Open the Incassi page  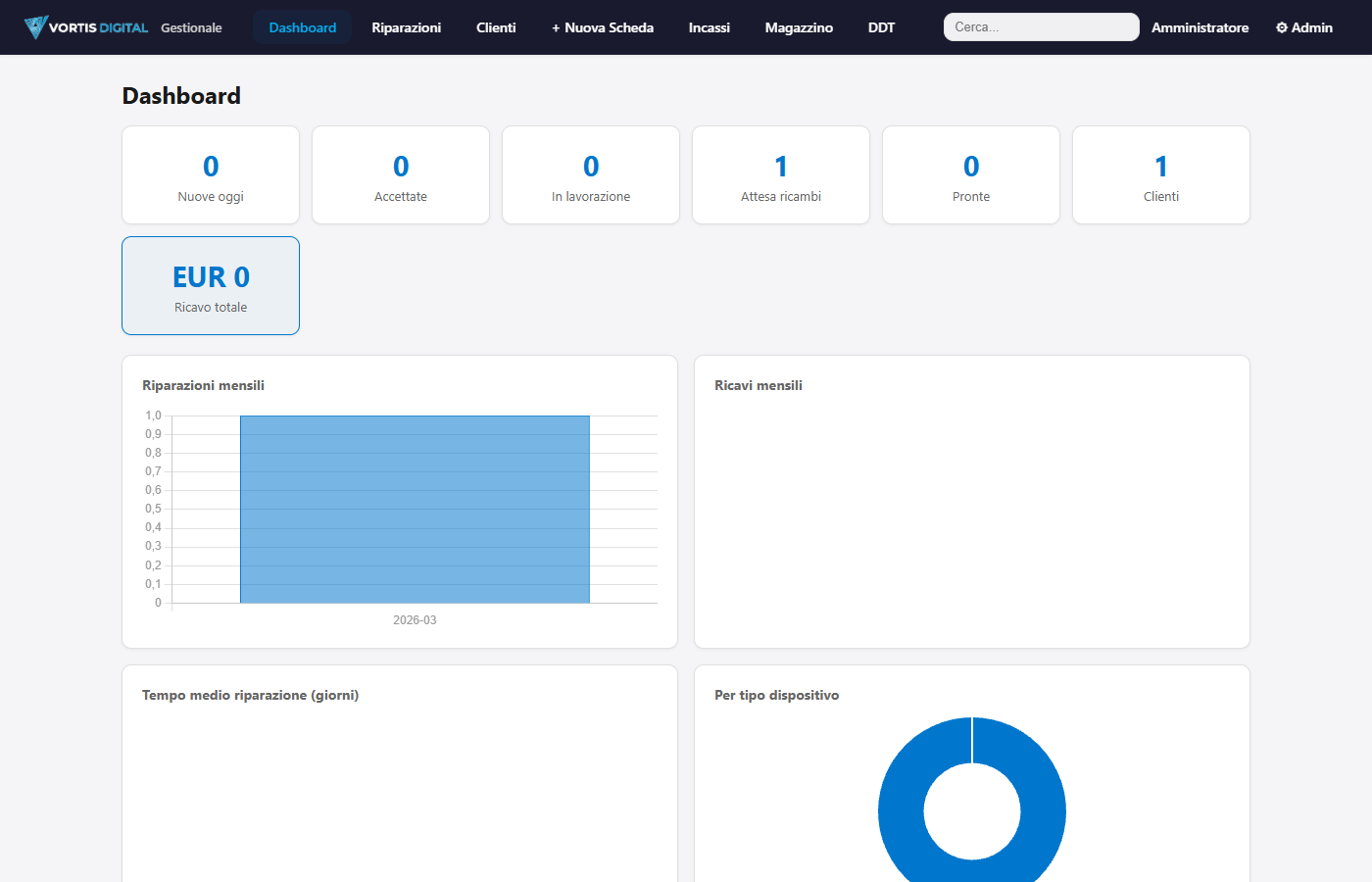[x=709, y=27]
